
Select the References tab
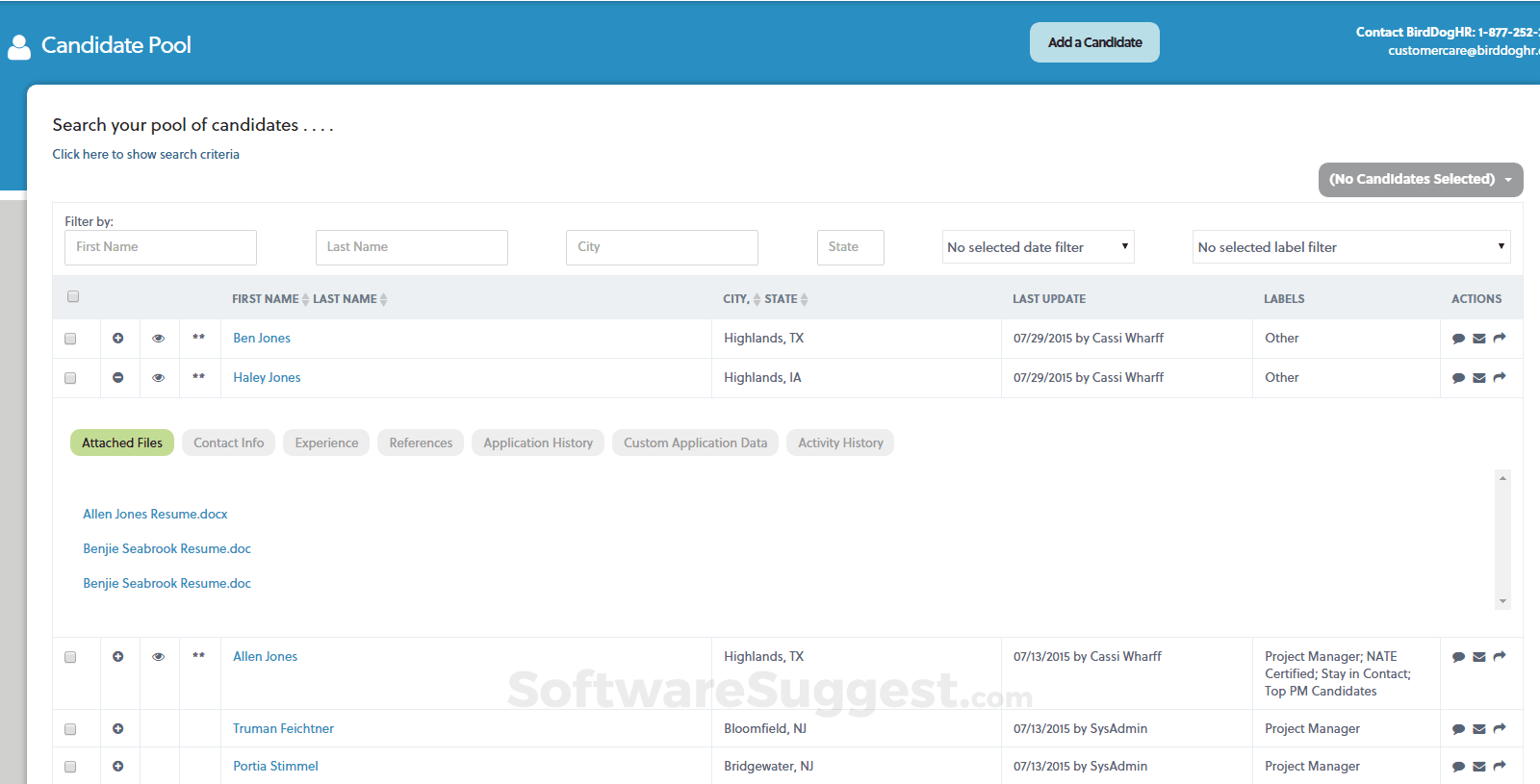click(x=421, y=443)
